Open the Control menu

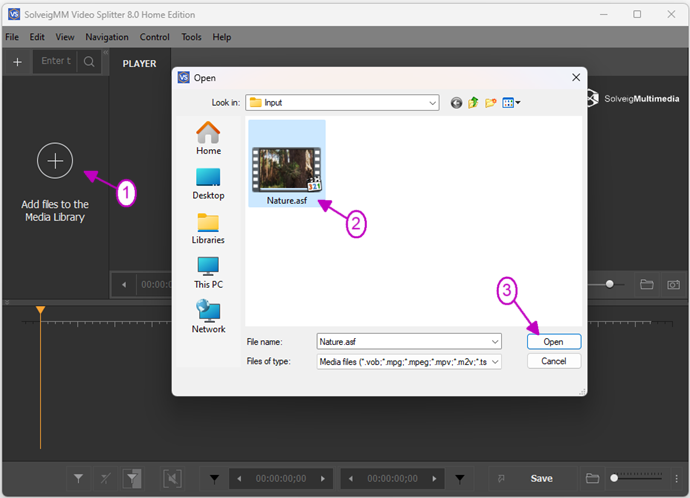154,37
